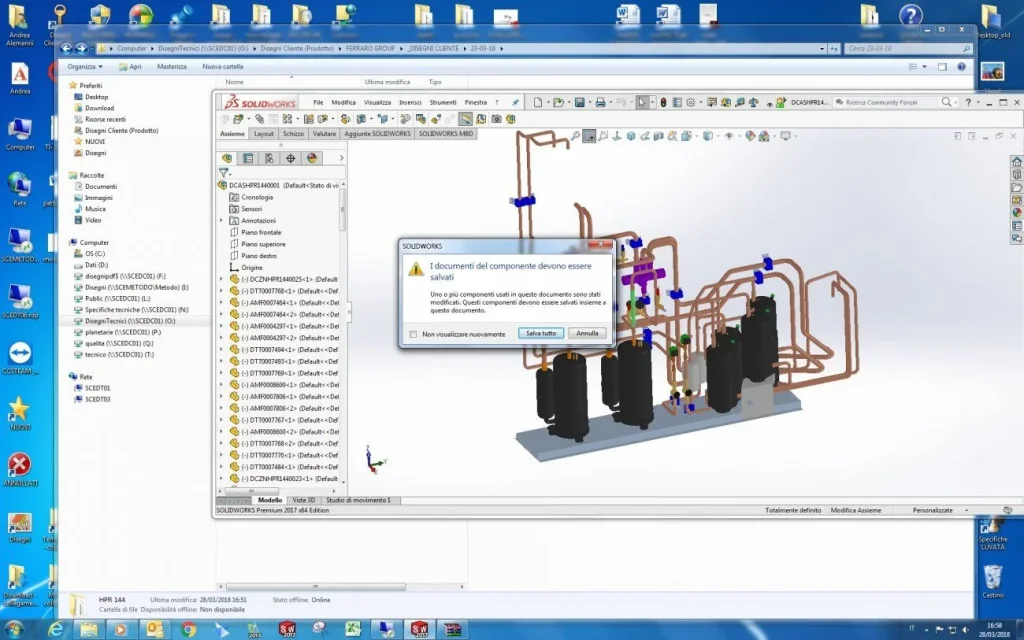
Task: Click the Print icon in SOLIDWORKS toolbar
Action: tap(600, 103)
